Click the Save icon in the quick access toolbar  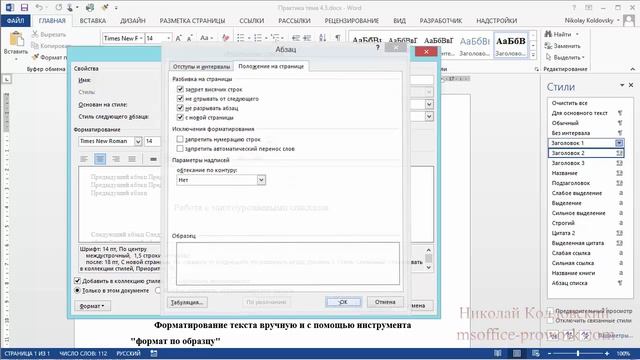click(24, 7)
